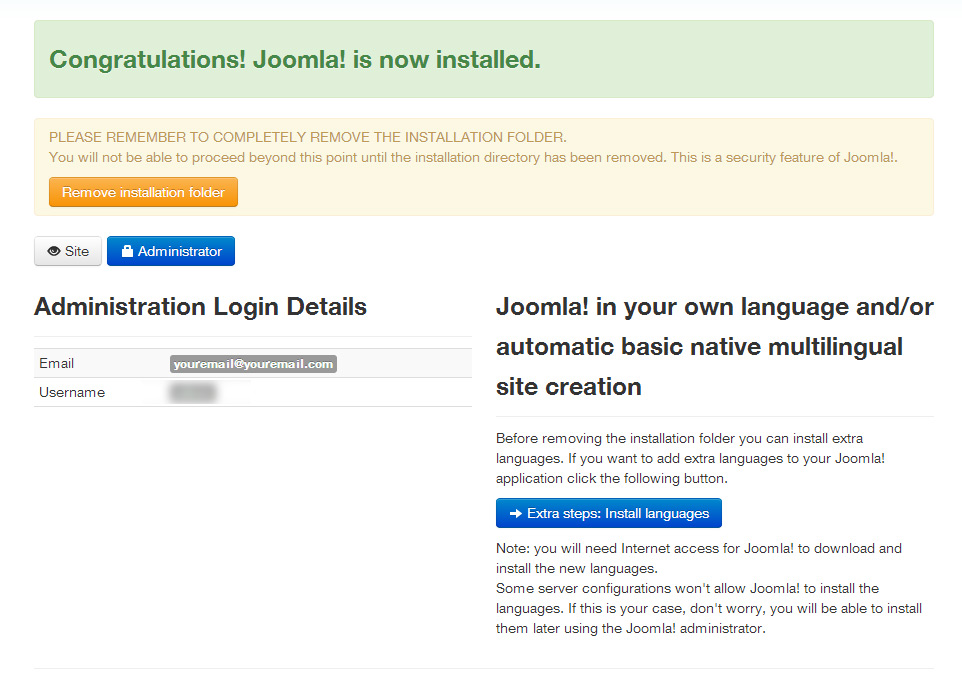Select the youremail@youremail.com email badge

253,364
